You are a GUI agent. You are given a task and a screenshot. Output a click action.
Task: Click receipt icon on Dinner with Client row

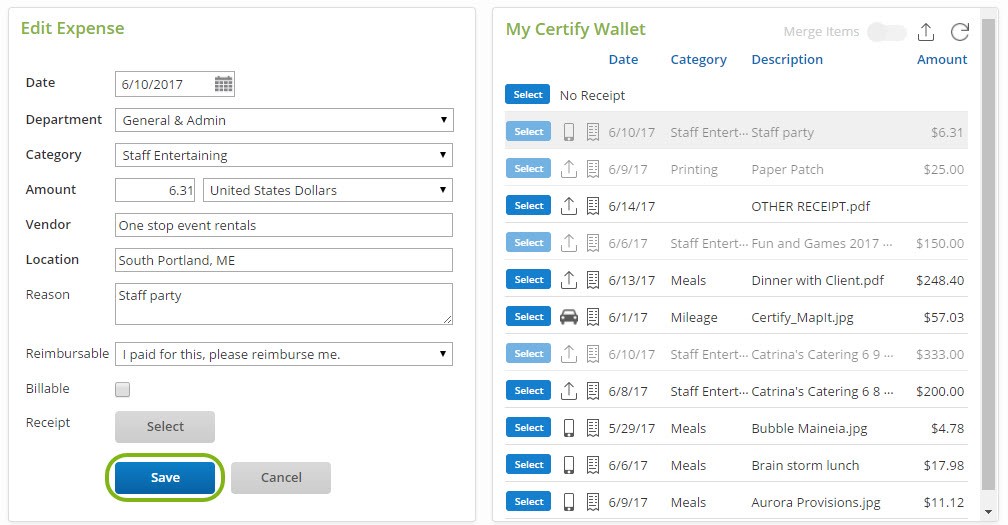click(593, 280)
